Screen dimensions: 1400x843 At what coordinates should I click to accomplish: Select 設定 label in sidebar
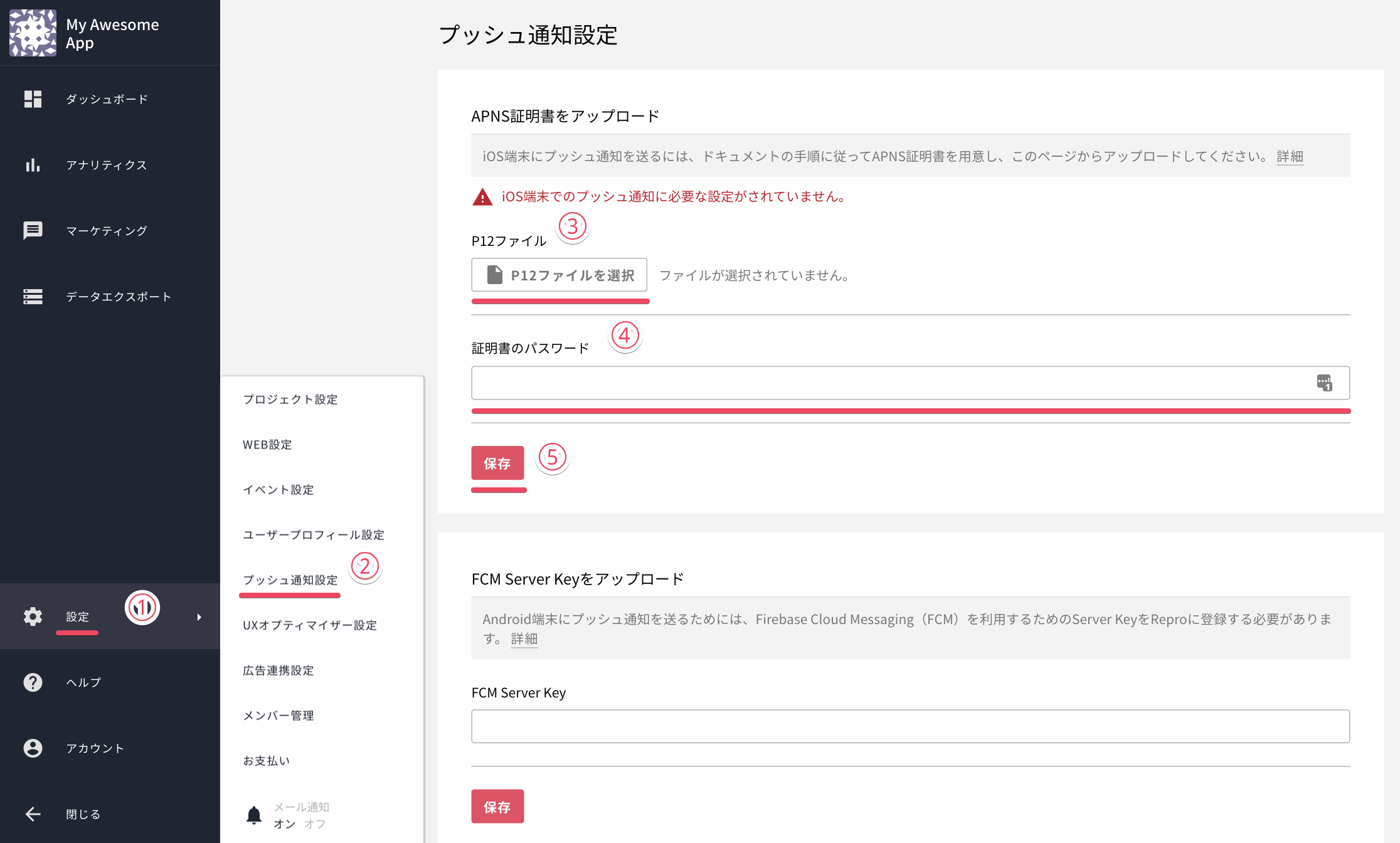(78, 617)
